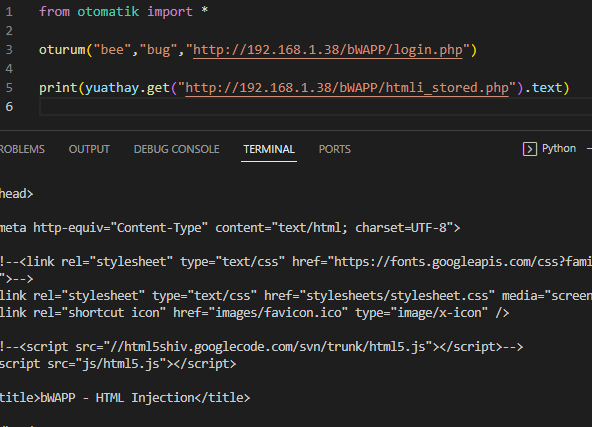Click the Python terminal shell icon
The height and width of the screenshot is (427, 592).
click(x=530, y=149)
